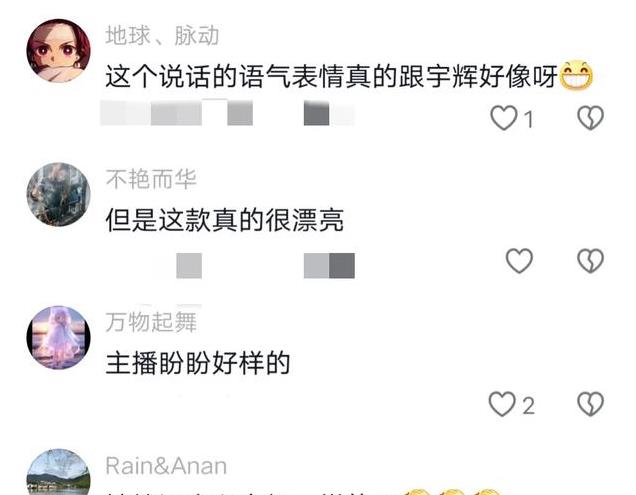Open 地球、脉动's anime avatar profile
This screenshot has height=495, width=636.
(x=58, y=51)
